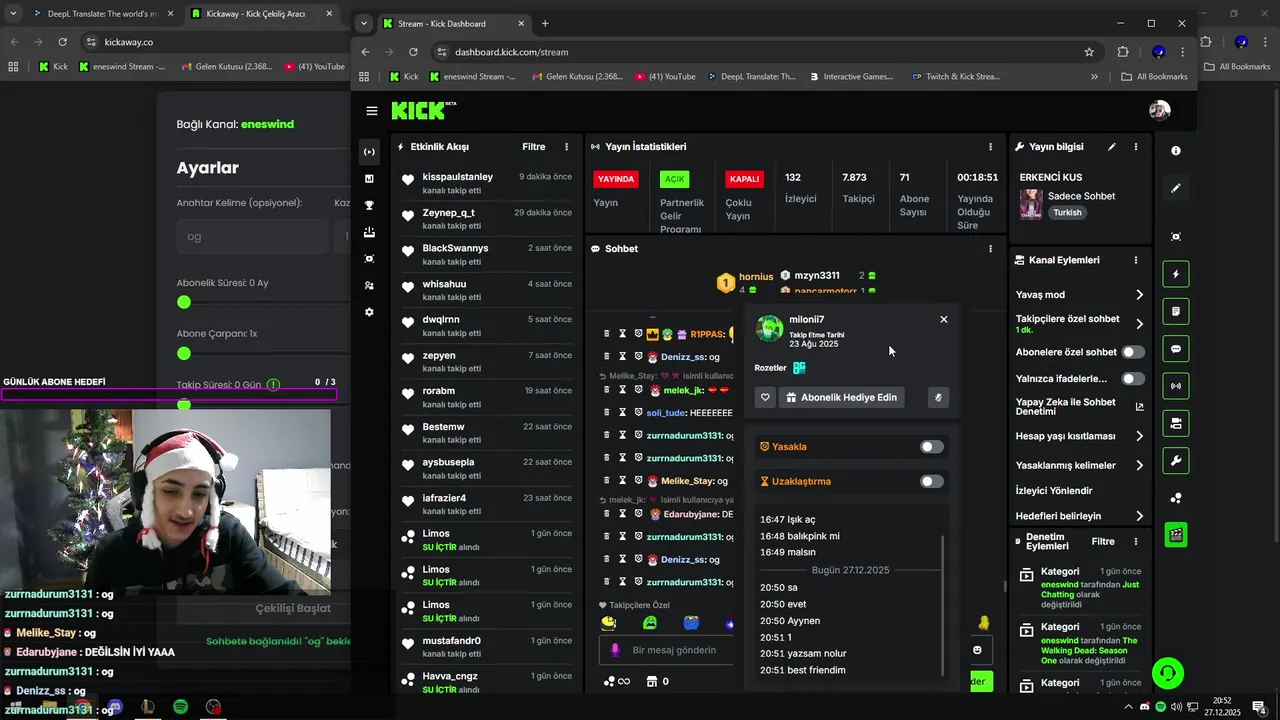Show more bookmarks with the chevron
The width and height of the screenshot is (1280, 720).
point(1094,77)
